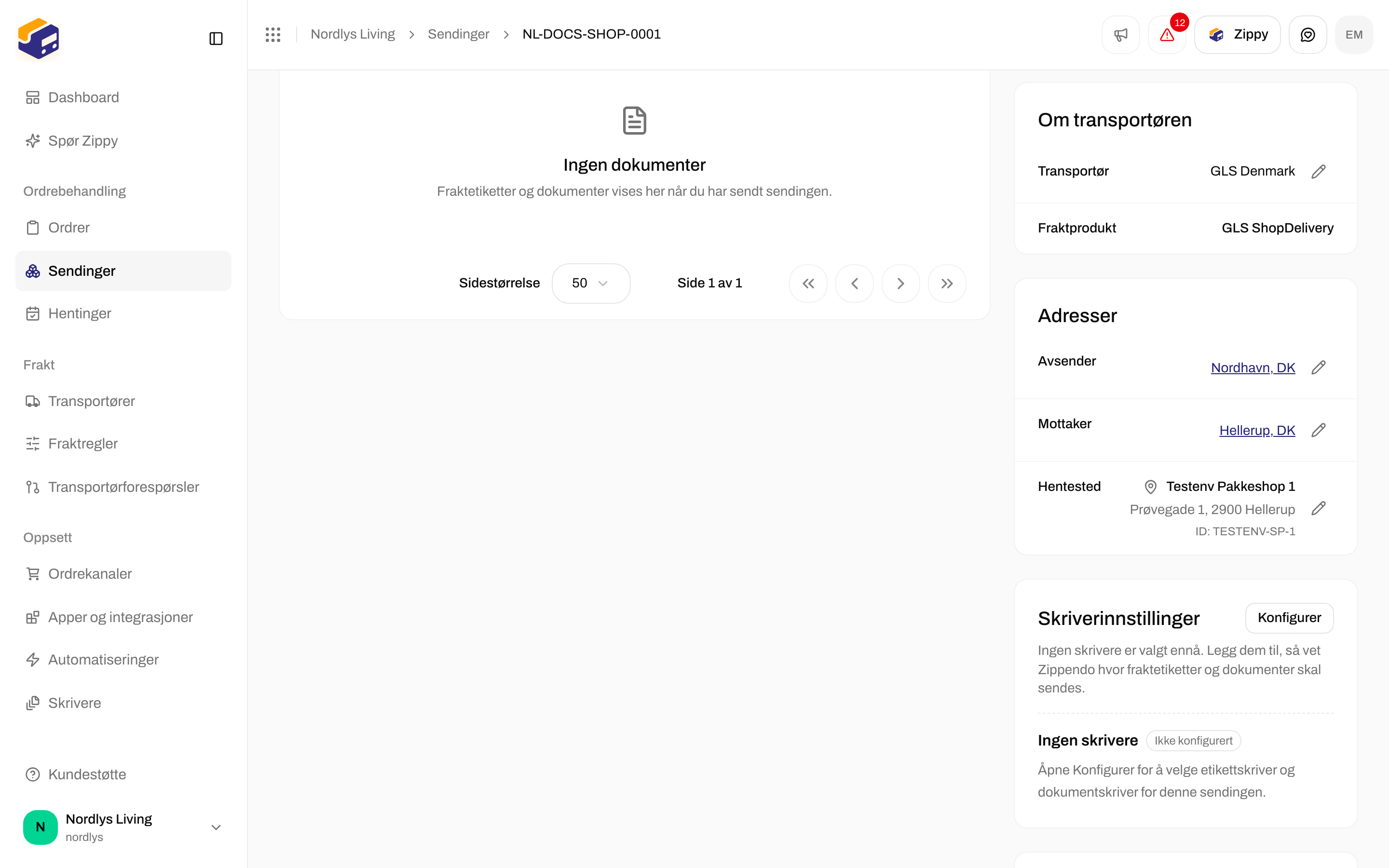Go to previous documents page
1389x868 pixels.
tap(854, 283)
